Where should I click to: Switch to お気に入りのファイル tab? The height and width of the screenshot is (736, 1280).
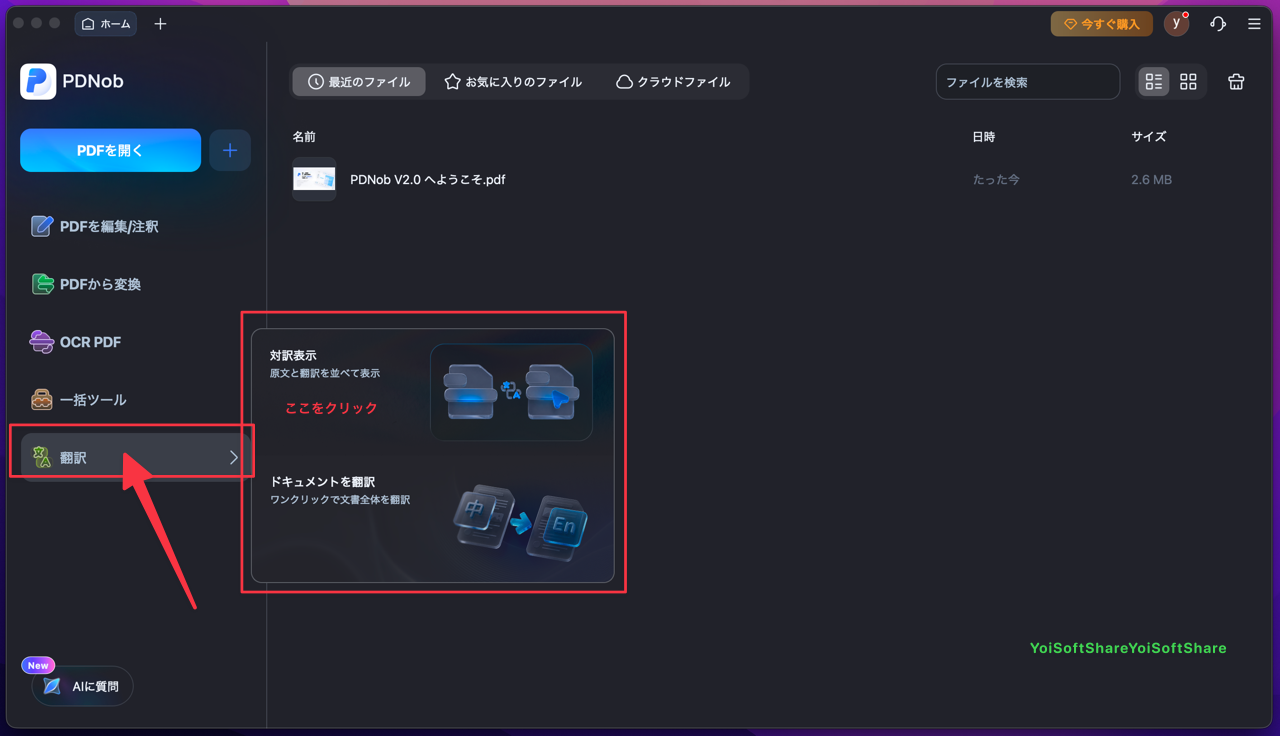[x=513, y=82]
